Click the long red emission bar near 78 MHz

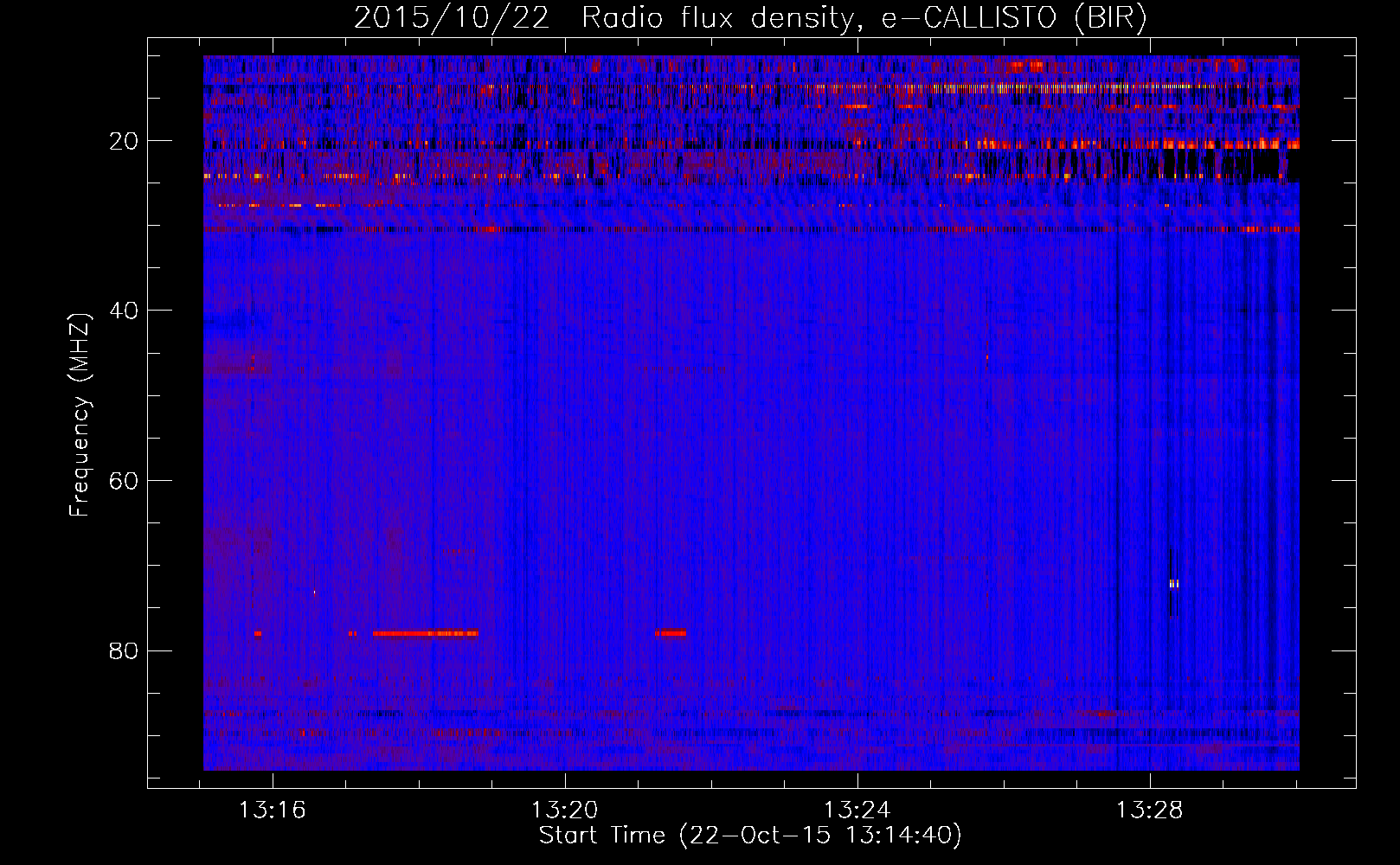tap(426, 633)
